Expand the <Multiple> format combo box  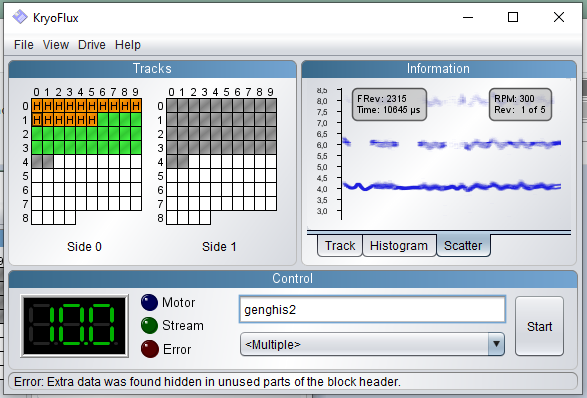(x=372, y=344)
